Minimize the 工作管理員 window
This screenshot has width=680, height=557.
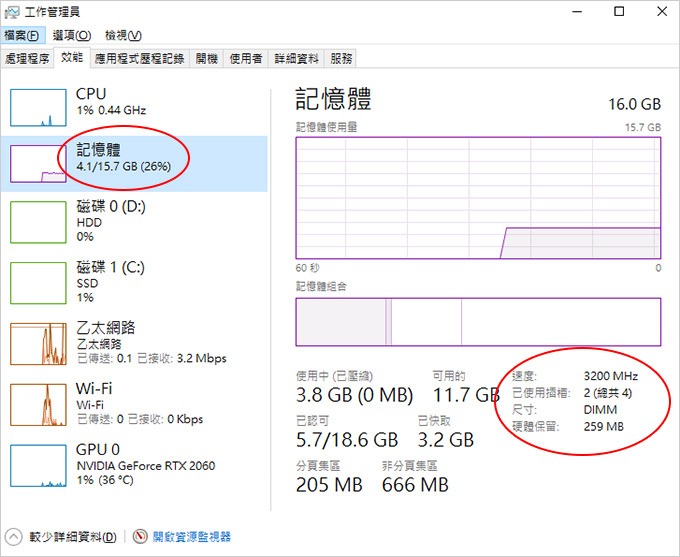pyautogui.click(x=577, y=12)
